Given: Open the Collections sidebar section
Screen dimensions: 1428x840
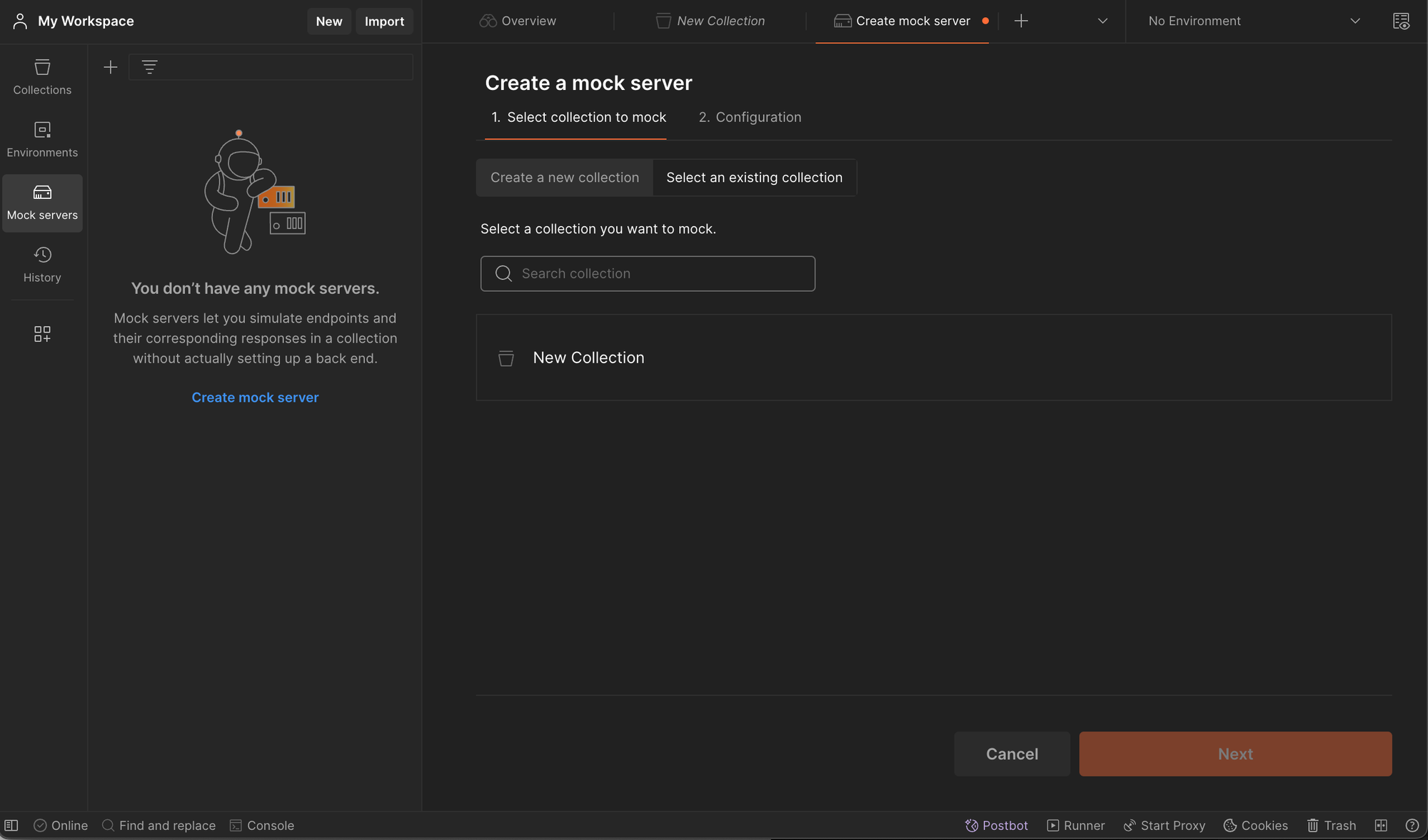Looking at the screenshot, I should point(42,77).
